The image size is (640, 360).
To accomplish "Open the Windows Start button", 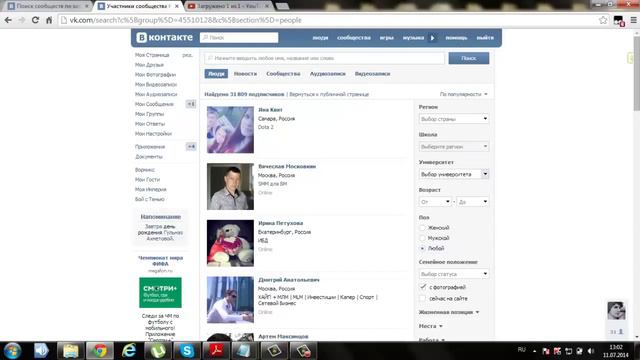I will tap(12, 351).
